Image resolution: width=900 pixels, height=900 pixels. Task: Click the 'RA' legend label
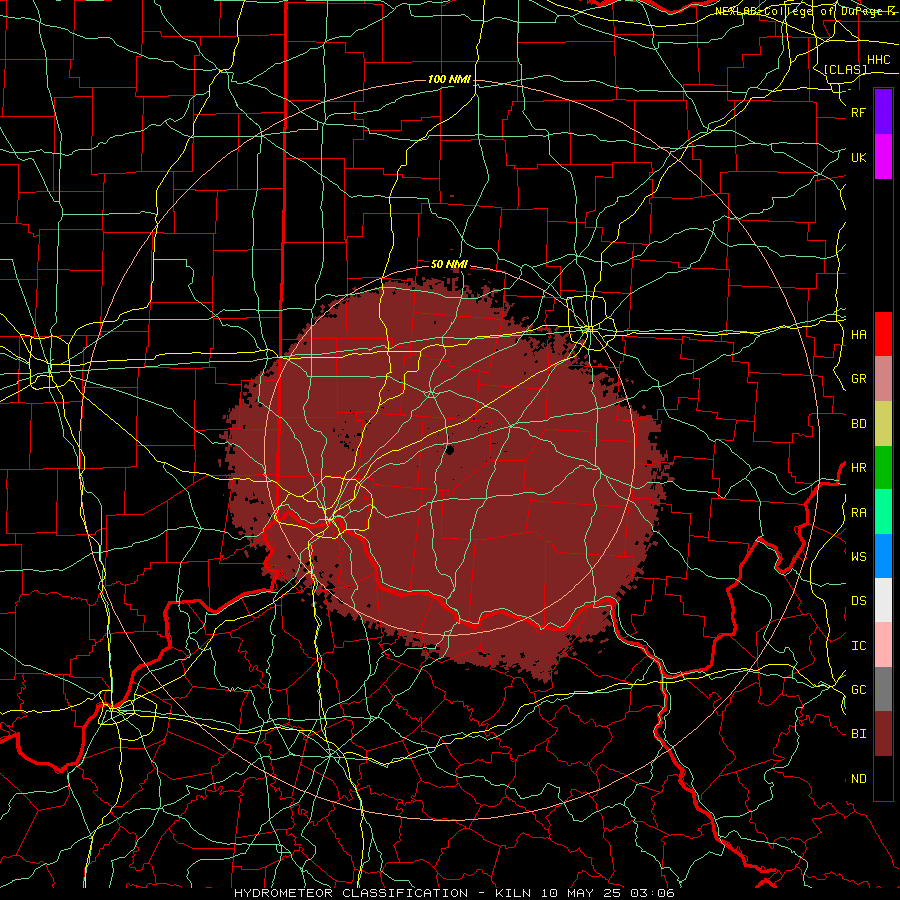tap(859, 513)
